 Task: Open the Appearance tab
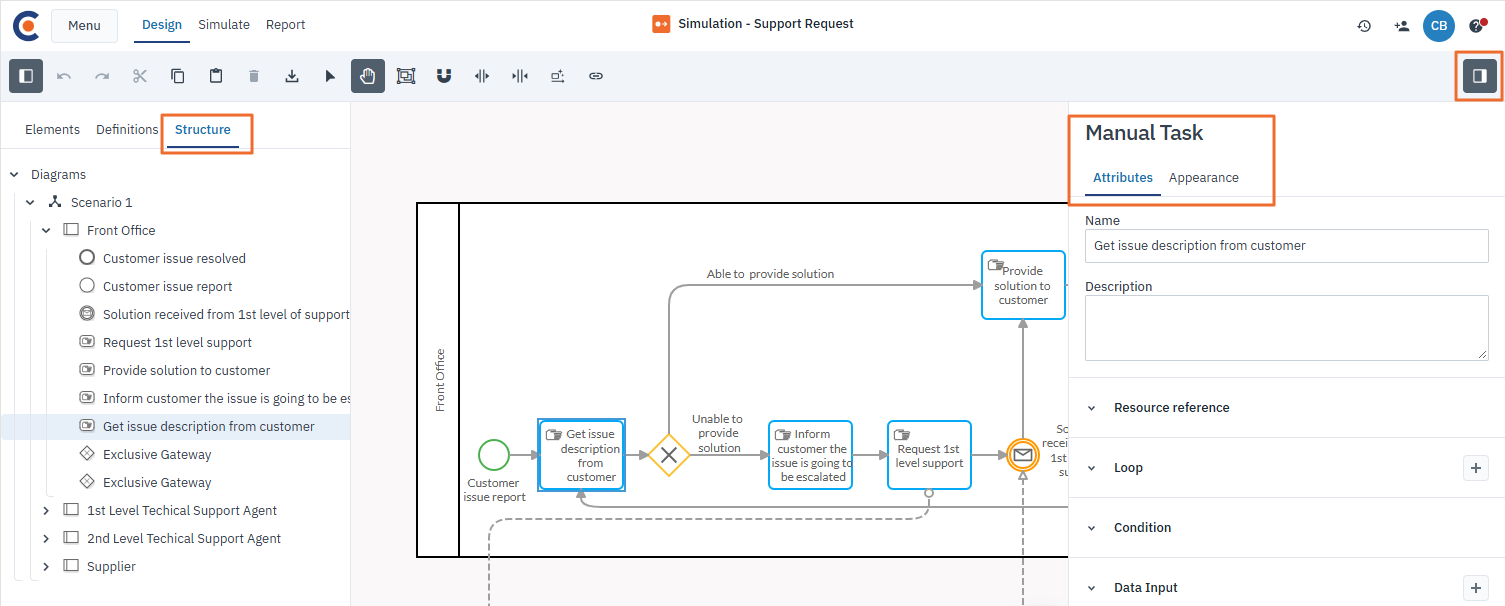coord(1204,178)
